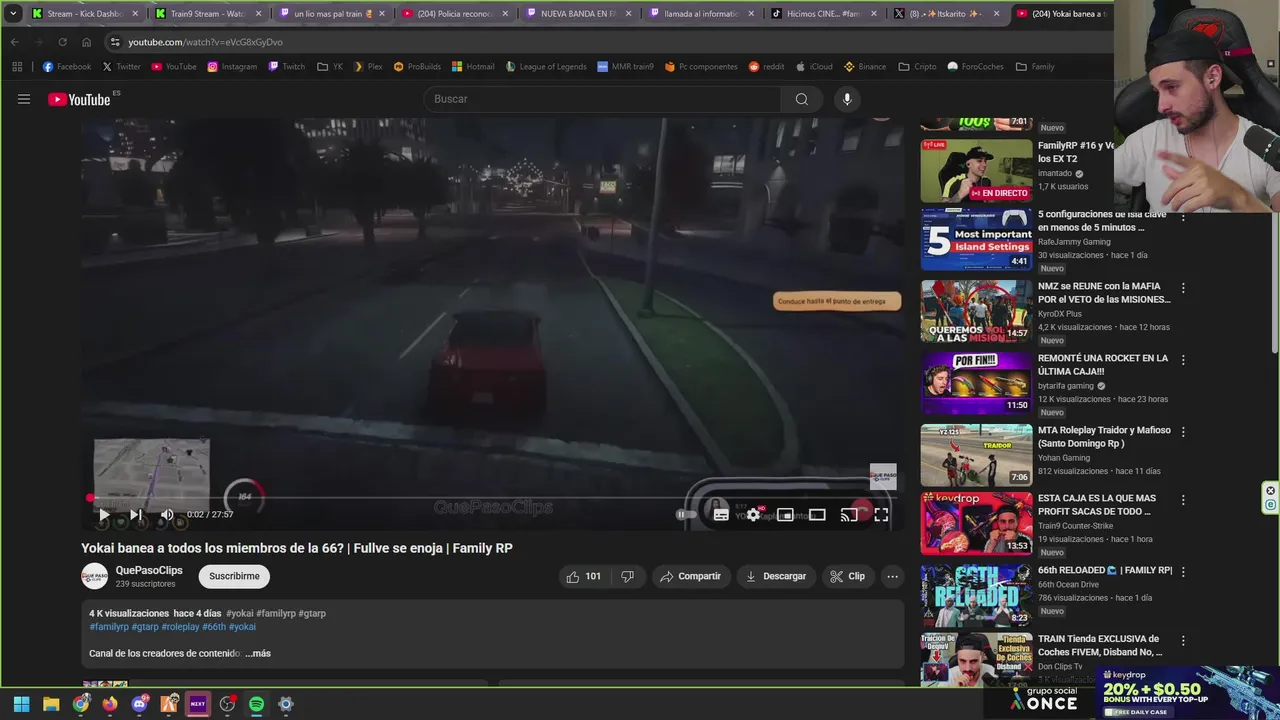
Task: Open options for TRAIN Tienda EXCLUSIVA video
Action: coord(1183,641)
